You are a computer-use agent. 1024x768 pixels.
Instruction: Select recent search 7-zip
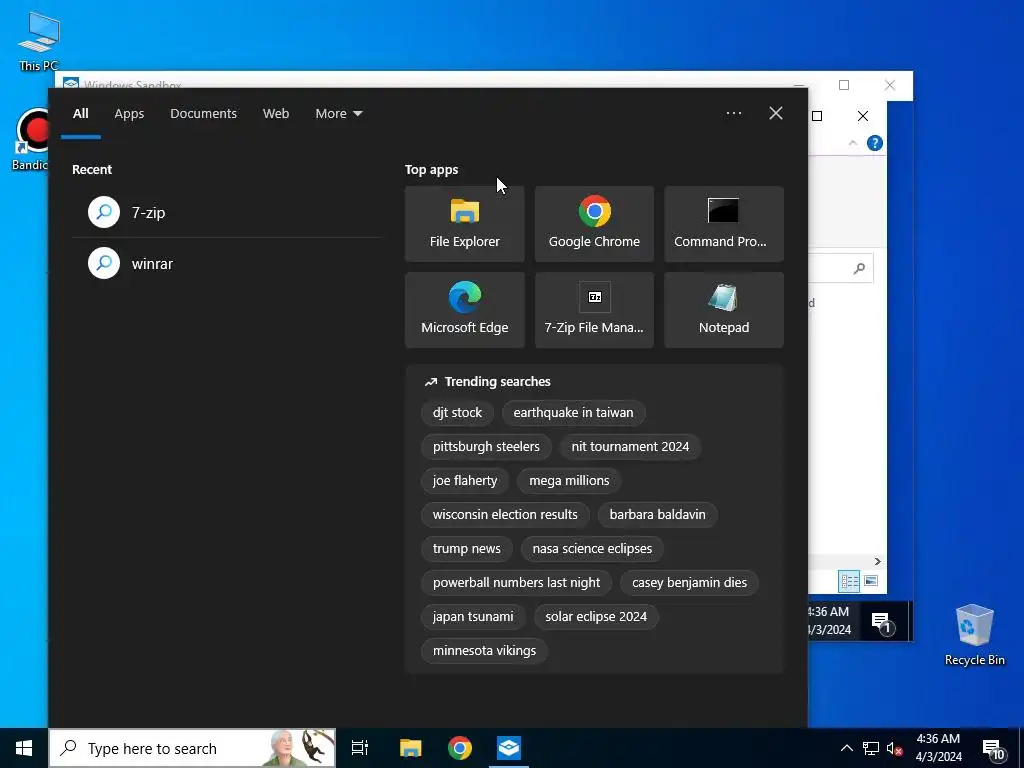pyautogui.click(x=227, y=212)
